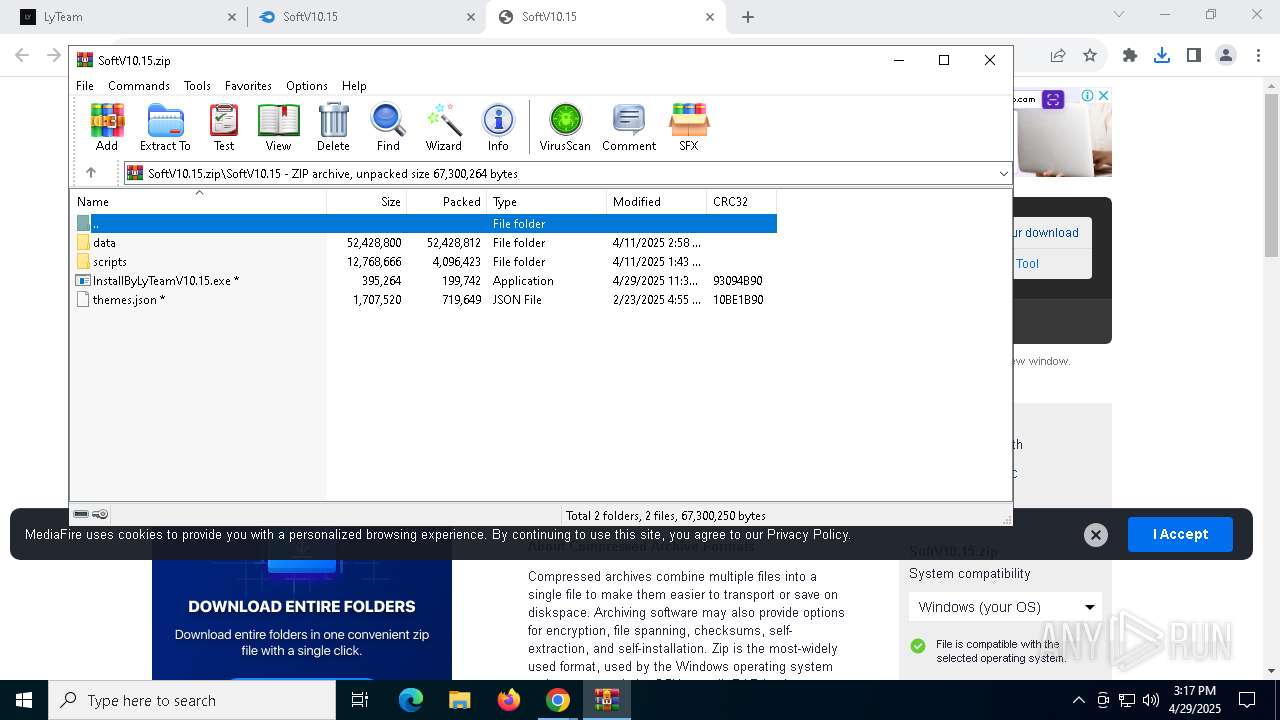Open the Commands menu
Image resolution: width=1280 pixels, height=720 pixels.
pos(139,86)
